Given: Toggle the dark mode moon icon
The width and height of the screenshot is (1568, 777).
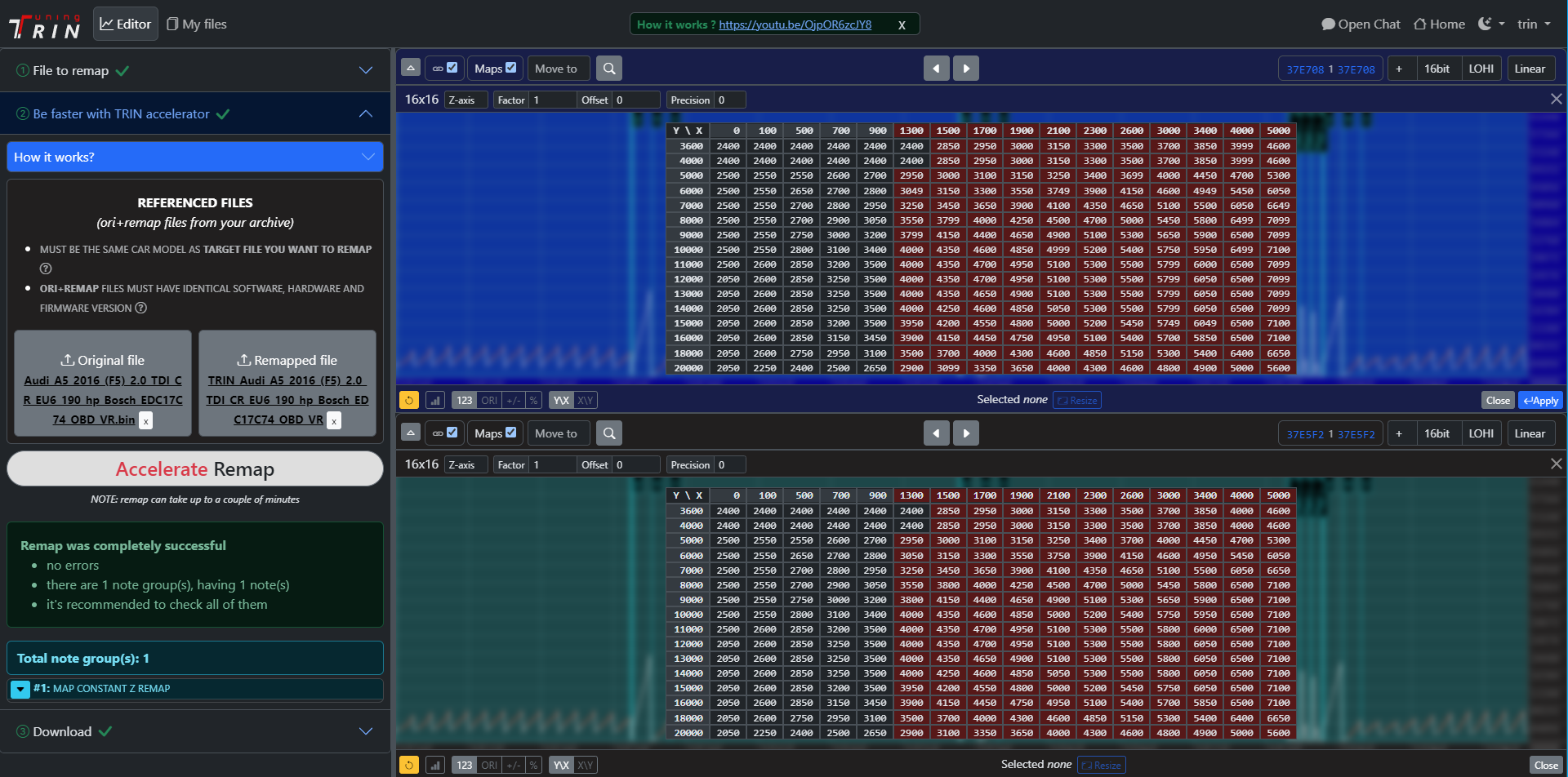Looking at the screenshot, I should [x=1485, y=24].
